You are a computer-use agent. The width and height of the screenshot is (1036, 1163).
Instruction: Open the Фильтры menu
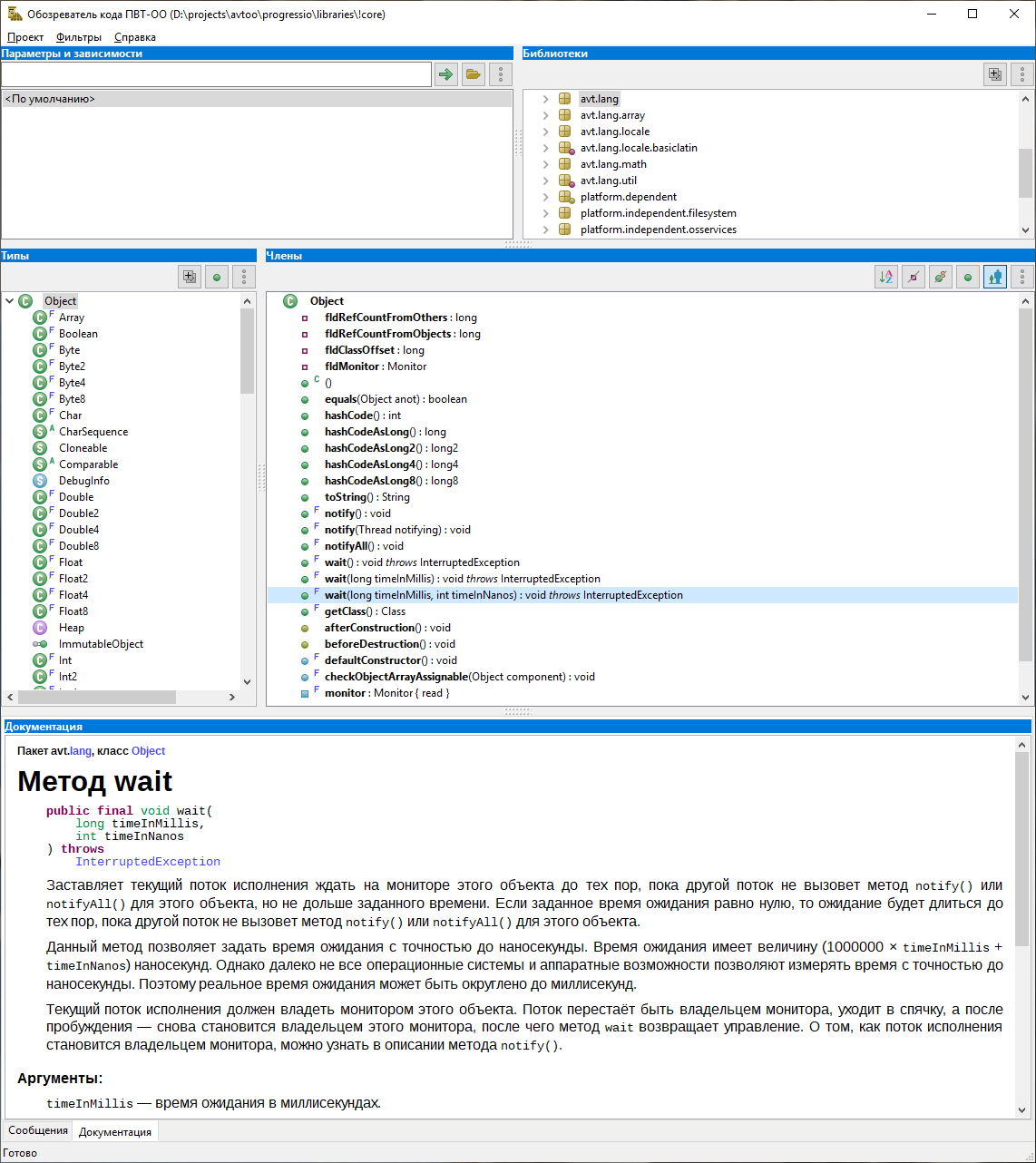(x=79, y=37)
